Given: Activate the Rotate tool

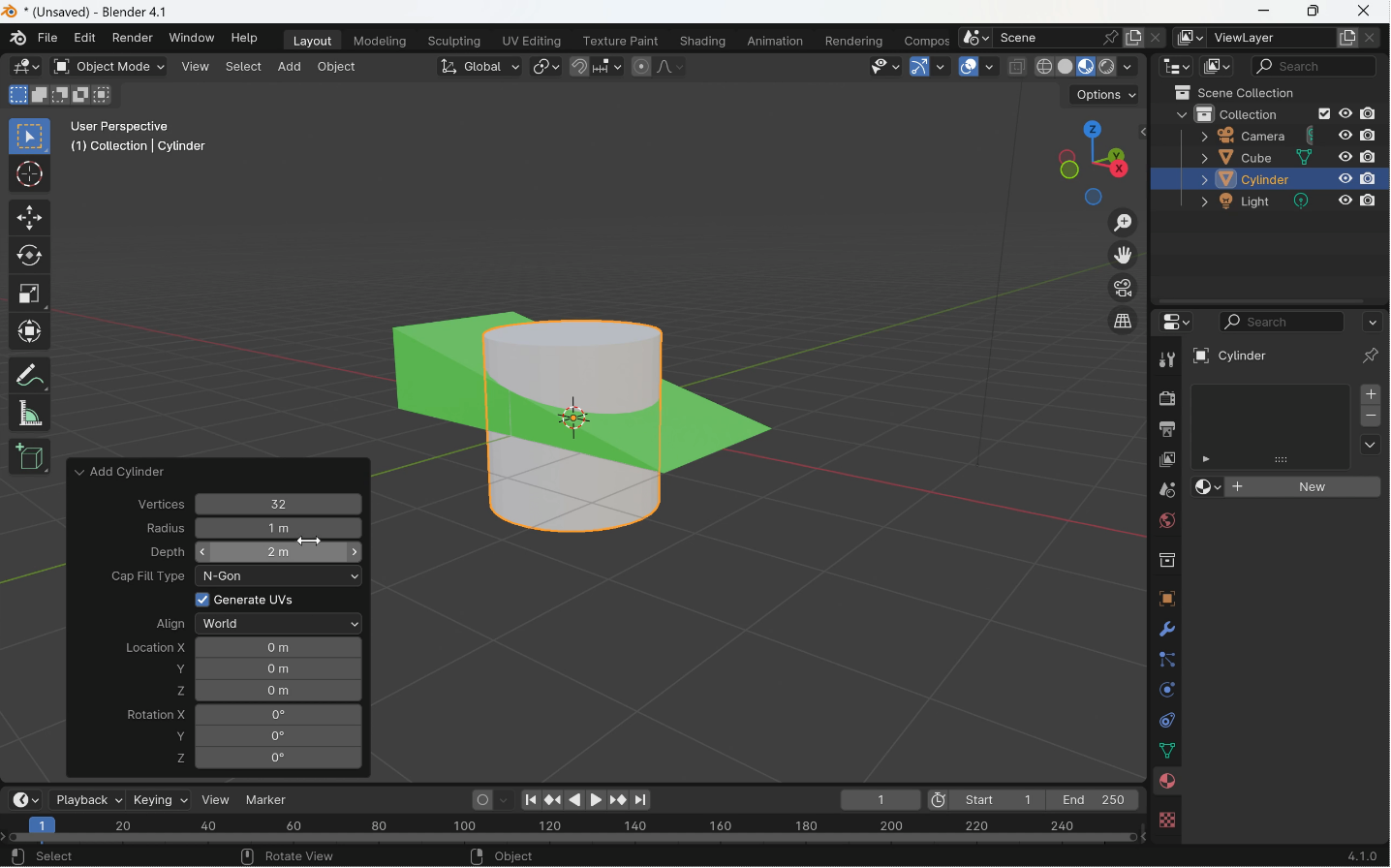Looking at the screenshot, I should [29, 256].
